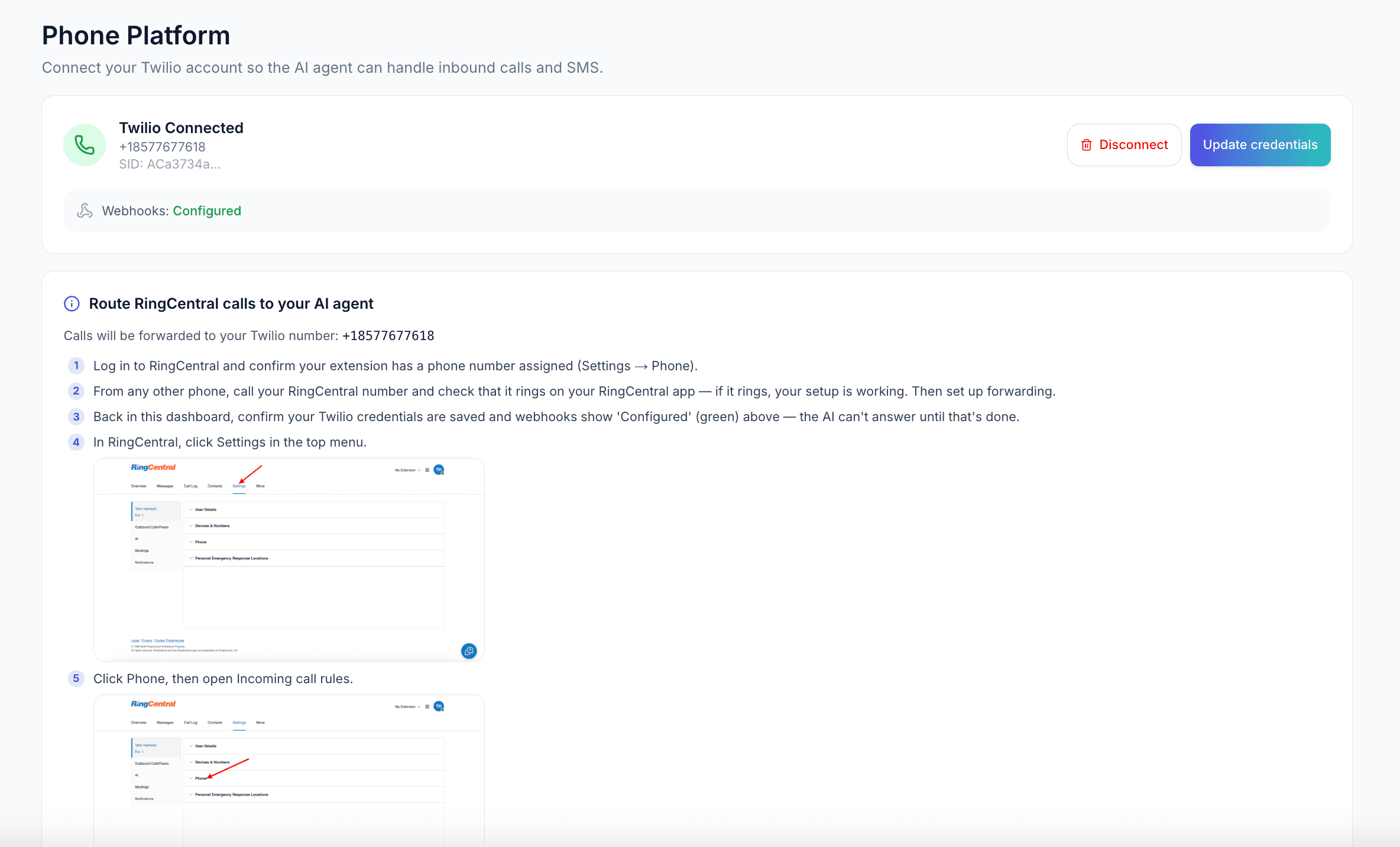Click the Twilio number in the forwarding sentence
This screenshot has width=1400, height=847.
click(388, 335)
